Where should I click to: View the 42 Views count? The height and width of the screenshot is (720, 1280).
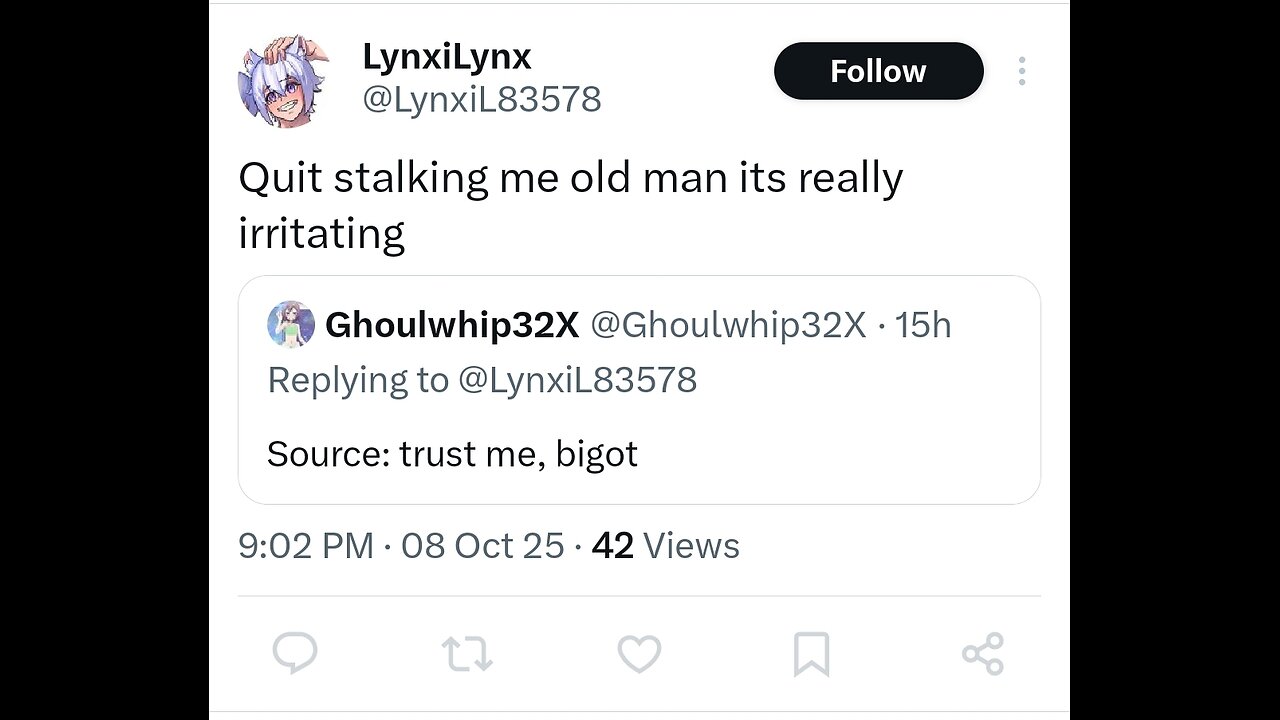(x=665, y=546)
